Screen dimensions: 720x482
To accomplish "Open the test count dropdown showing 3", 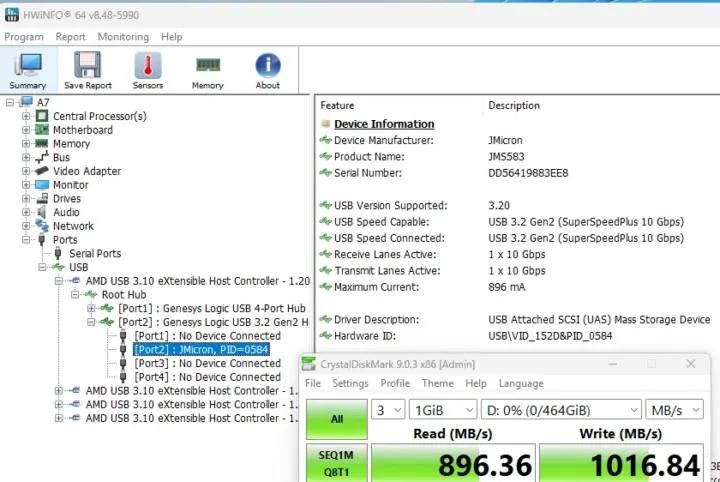I will [388, 409].
